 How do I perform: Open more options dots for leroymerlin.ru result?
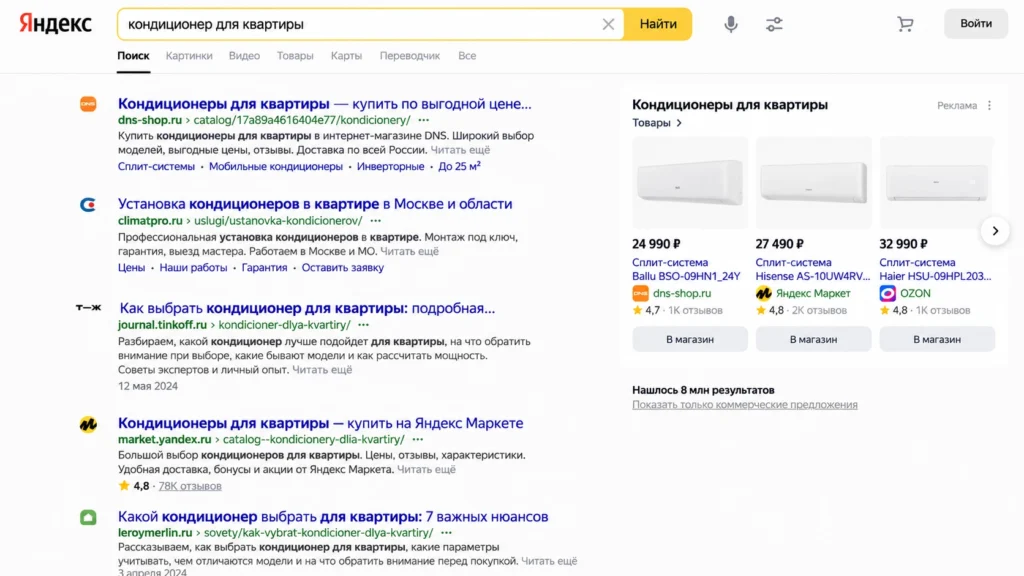pos(446,533)
